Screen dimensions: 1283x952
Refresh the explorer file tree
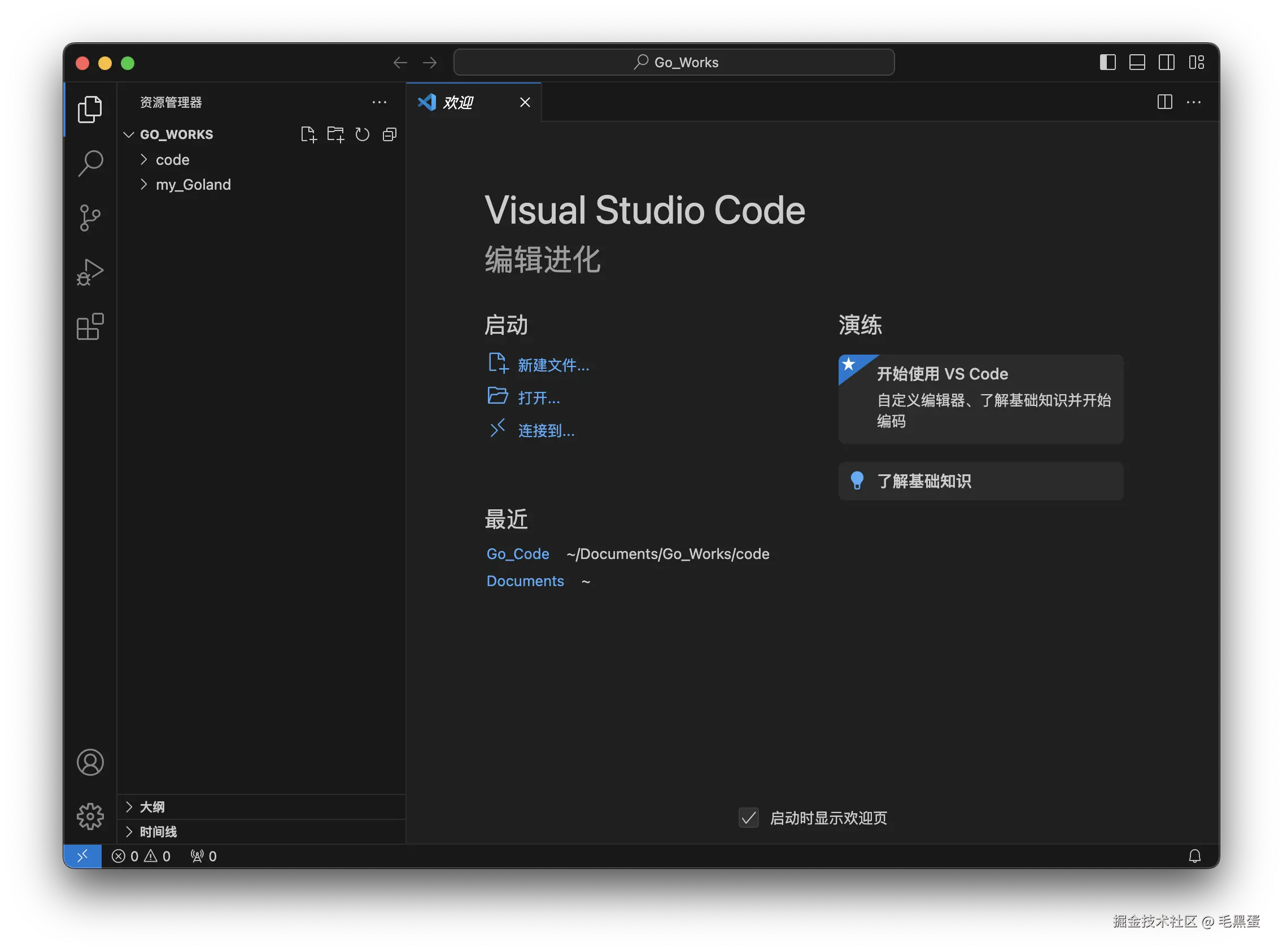point(362,134)
